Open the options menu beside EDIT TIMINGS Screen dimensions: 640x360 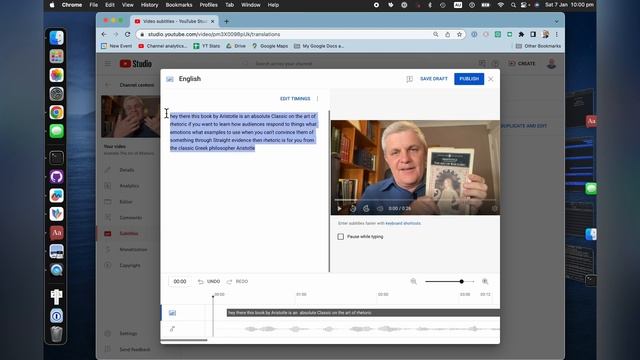click(317, 99)
